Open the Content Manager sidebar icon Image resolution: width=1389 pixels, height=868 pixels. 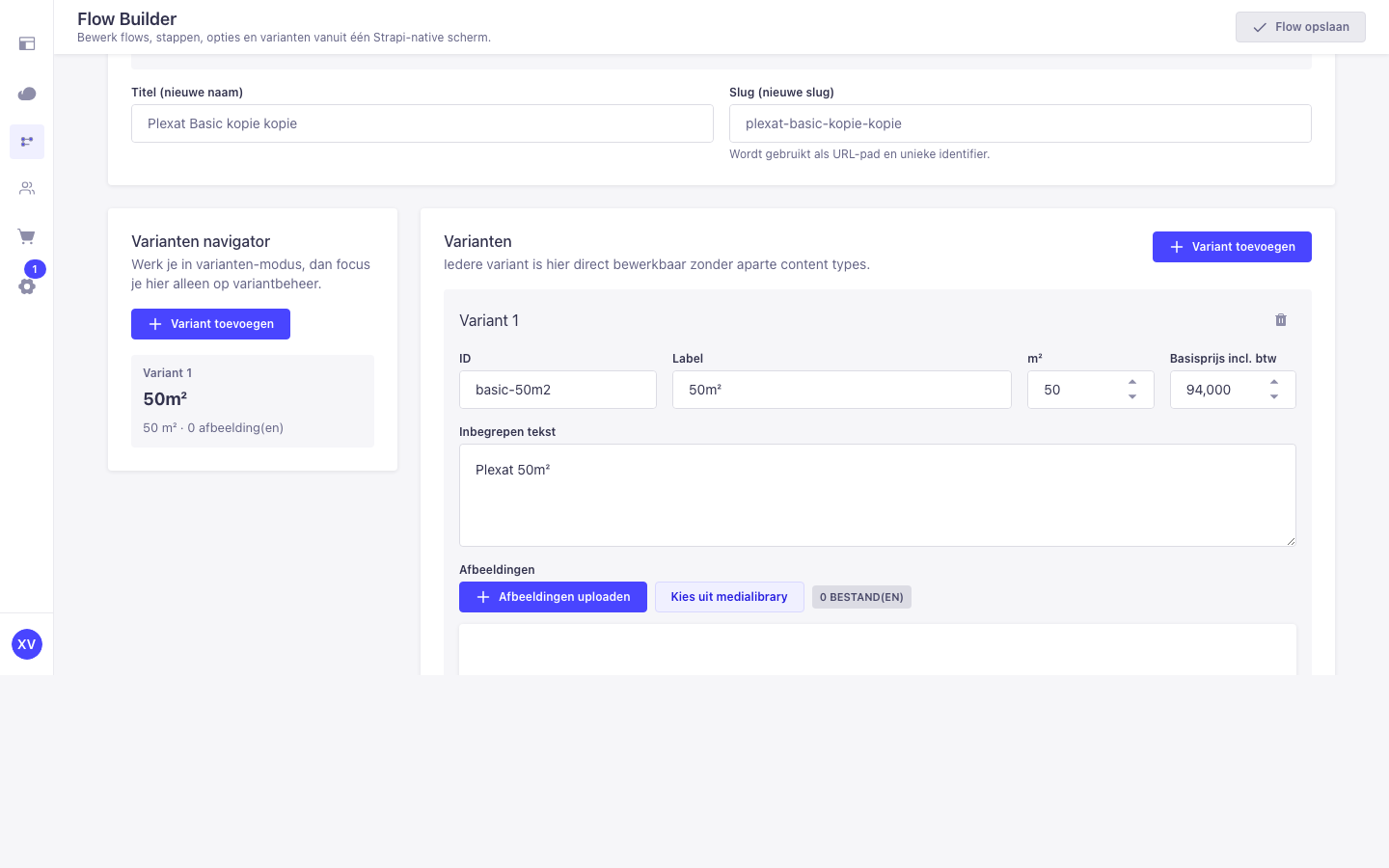pyautogui.click(x=27, y=43)
